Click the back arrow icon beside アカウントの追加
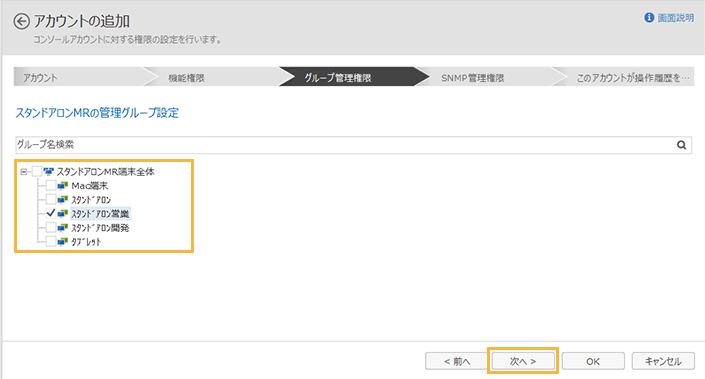The width and height of the screenshot is (705, 379). (x=21, y=21)
